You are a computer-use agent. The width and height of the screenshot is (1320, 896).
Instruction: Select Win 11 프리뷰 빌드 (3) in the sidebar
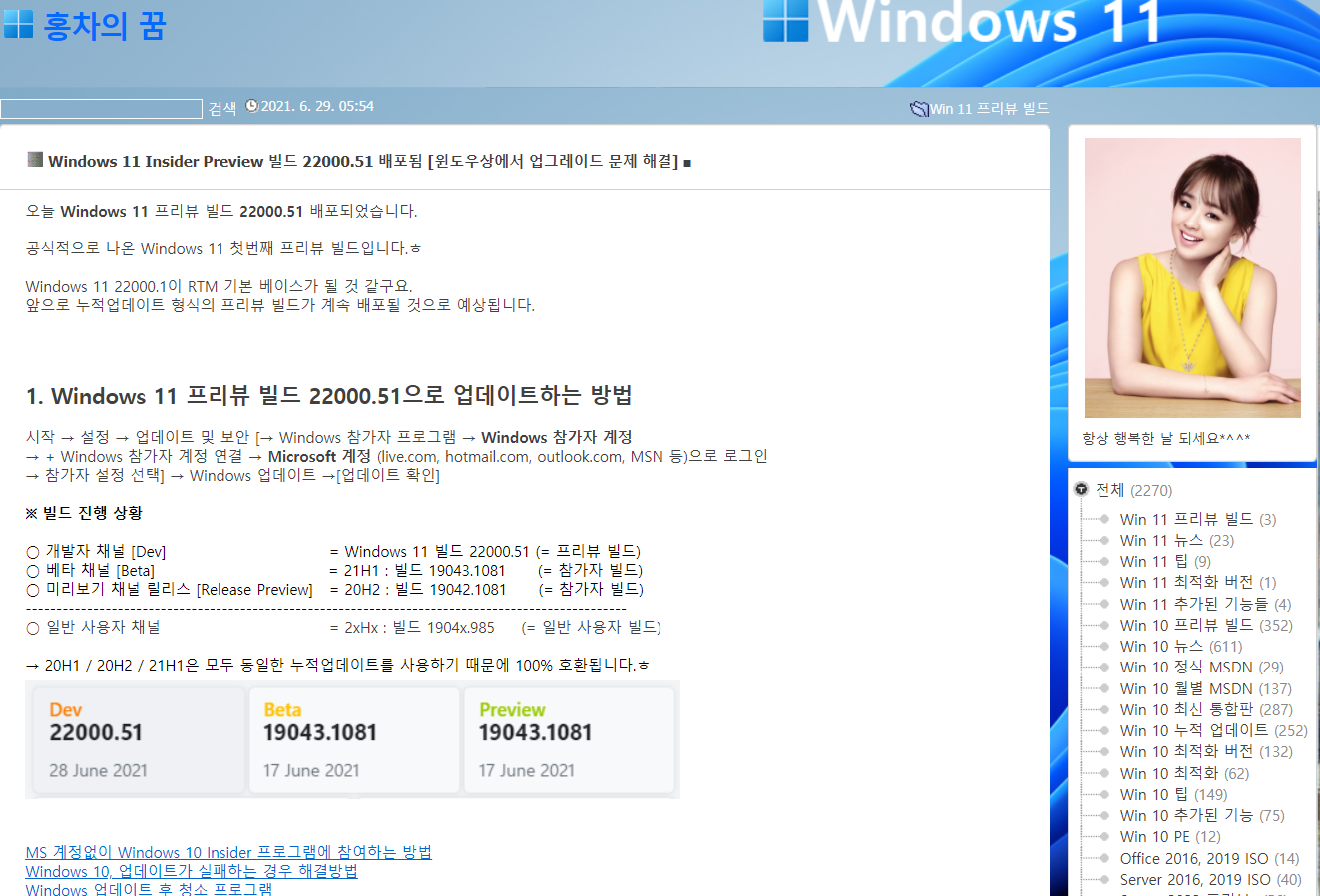point(1197,519)
